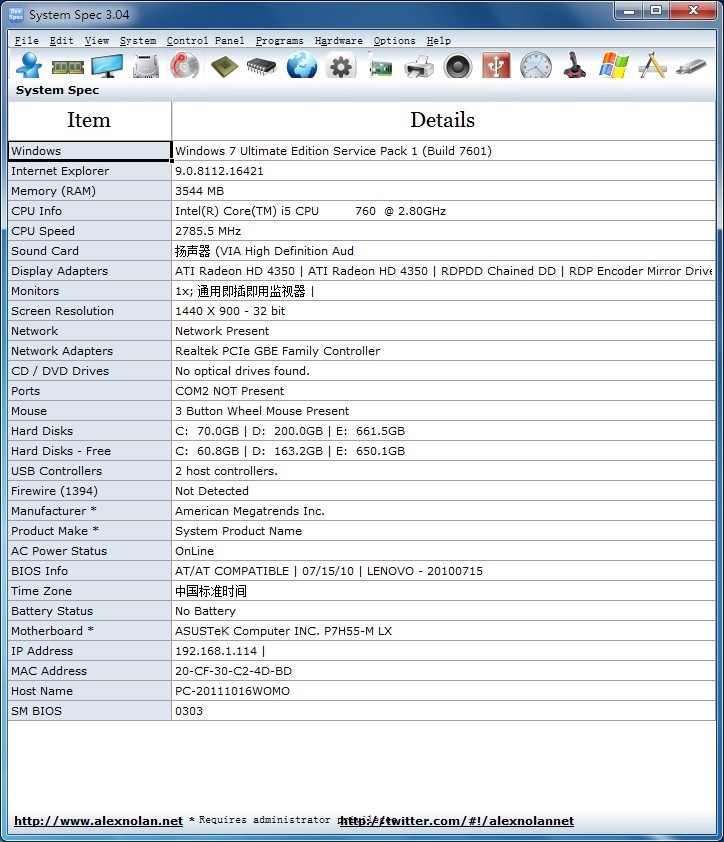Click the Windows flag logo icon
This screenshot has width=724, height=842.
(x=613, y=66)
